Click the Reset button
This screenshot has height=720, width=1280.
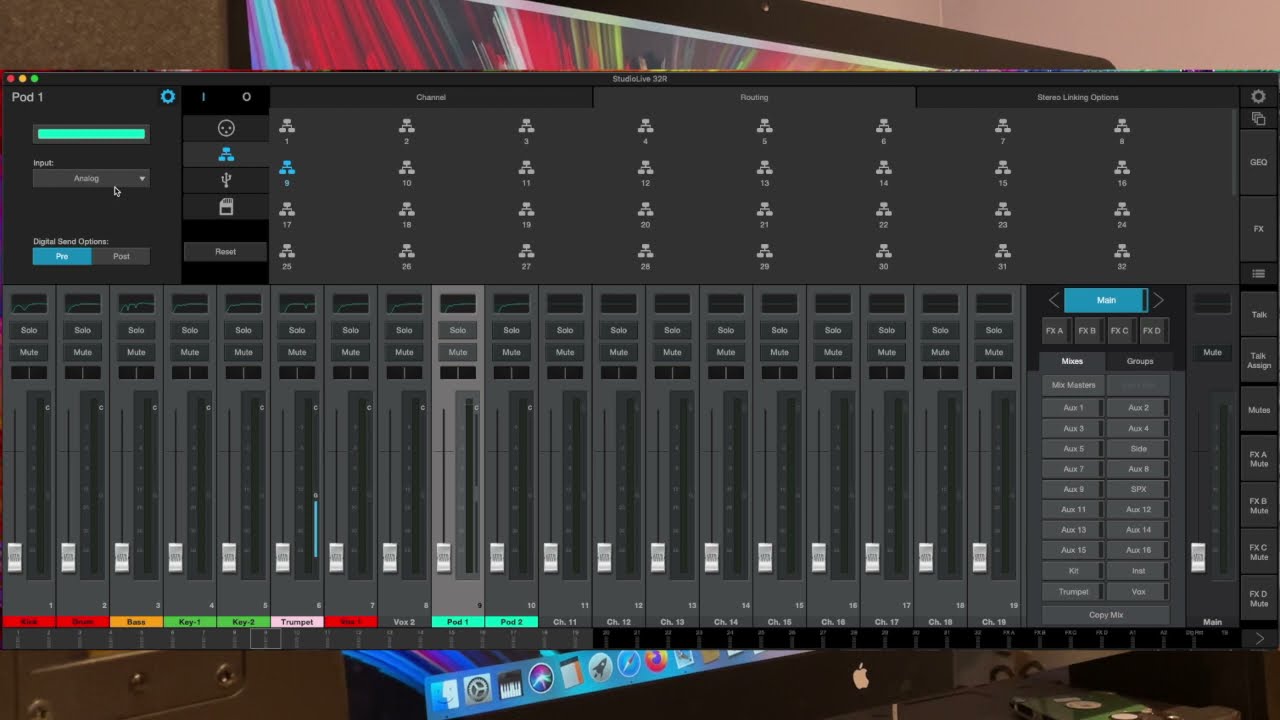pos(226,252)
